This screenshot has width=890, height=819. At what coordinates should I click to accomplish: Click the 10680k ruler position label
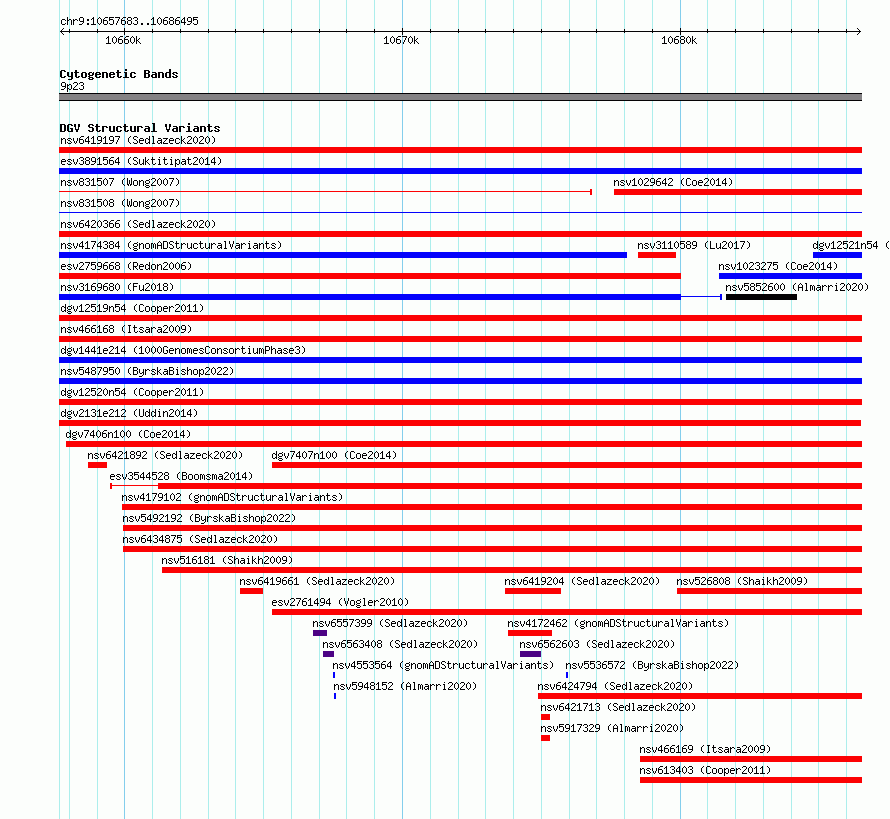click(679, 40)
